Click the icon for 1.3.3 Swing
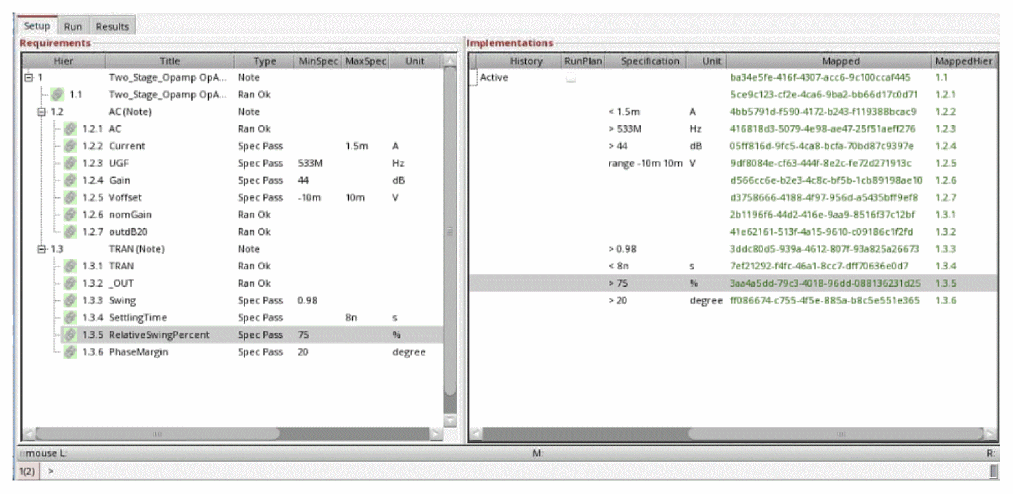Viewport: 1013px width, 494px height. [x=71, y=300]
